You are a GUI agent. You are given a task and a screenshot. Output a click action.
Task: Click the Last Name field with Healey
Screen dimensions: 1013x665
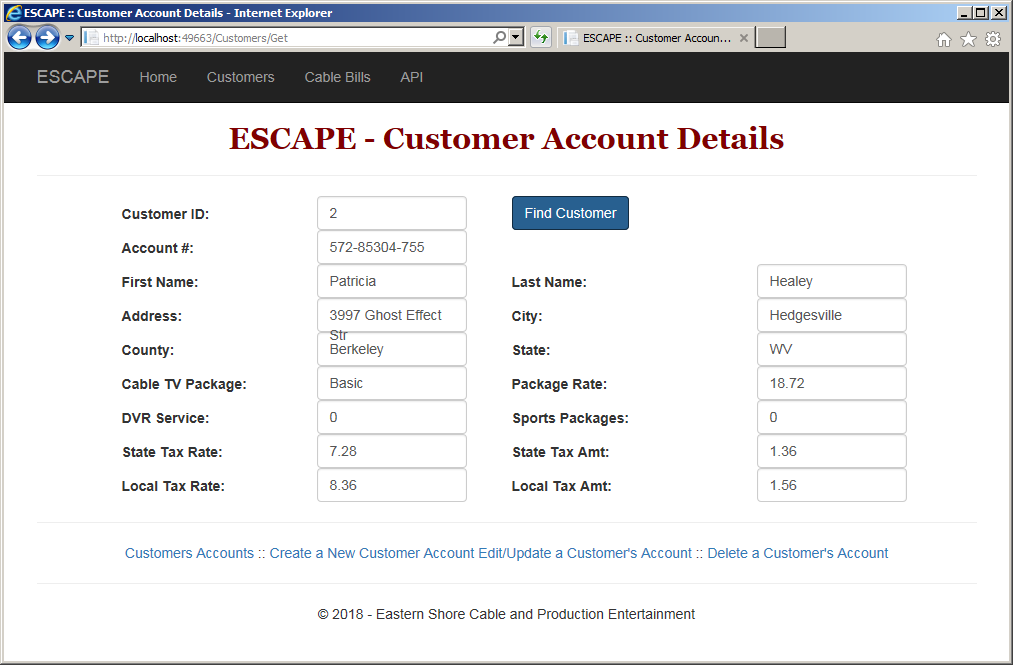(x=831, y=281)
